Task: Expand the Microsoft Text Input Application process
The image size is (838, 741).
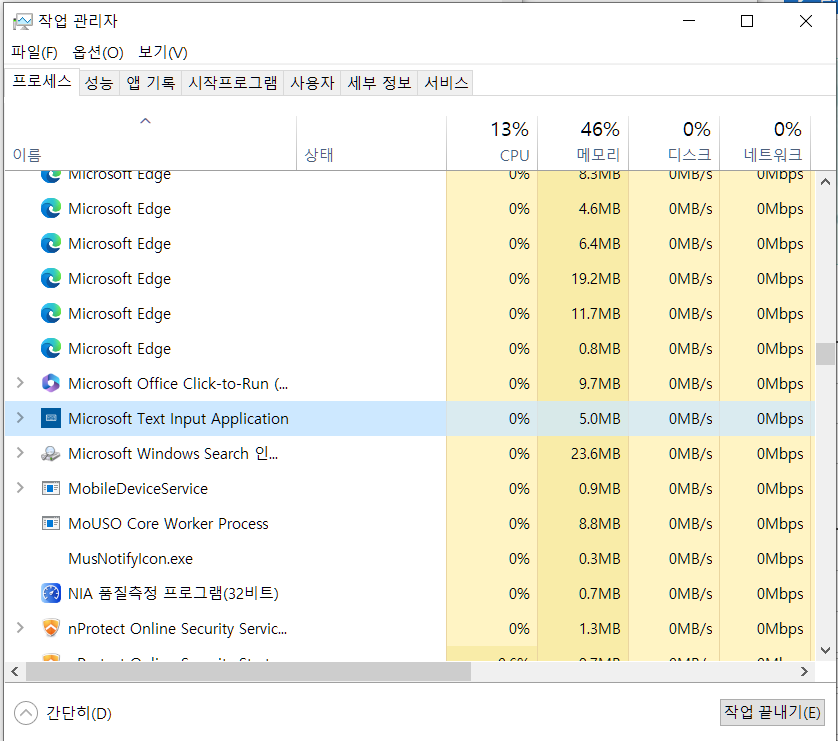Action: click(x=20, y=418)
